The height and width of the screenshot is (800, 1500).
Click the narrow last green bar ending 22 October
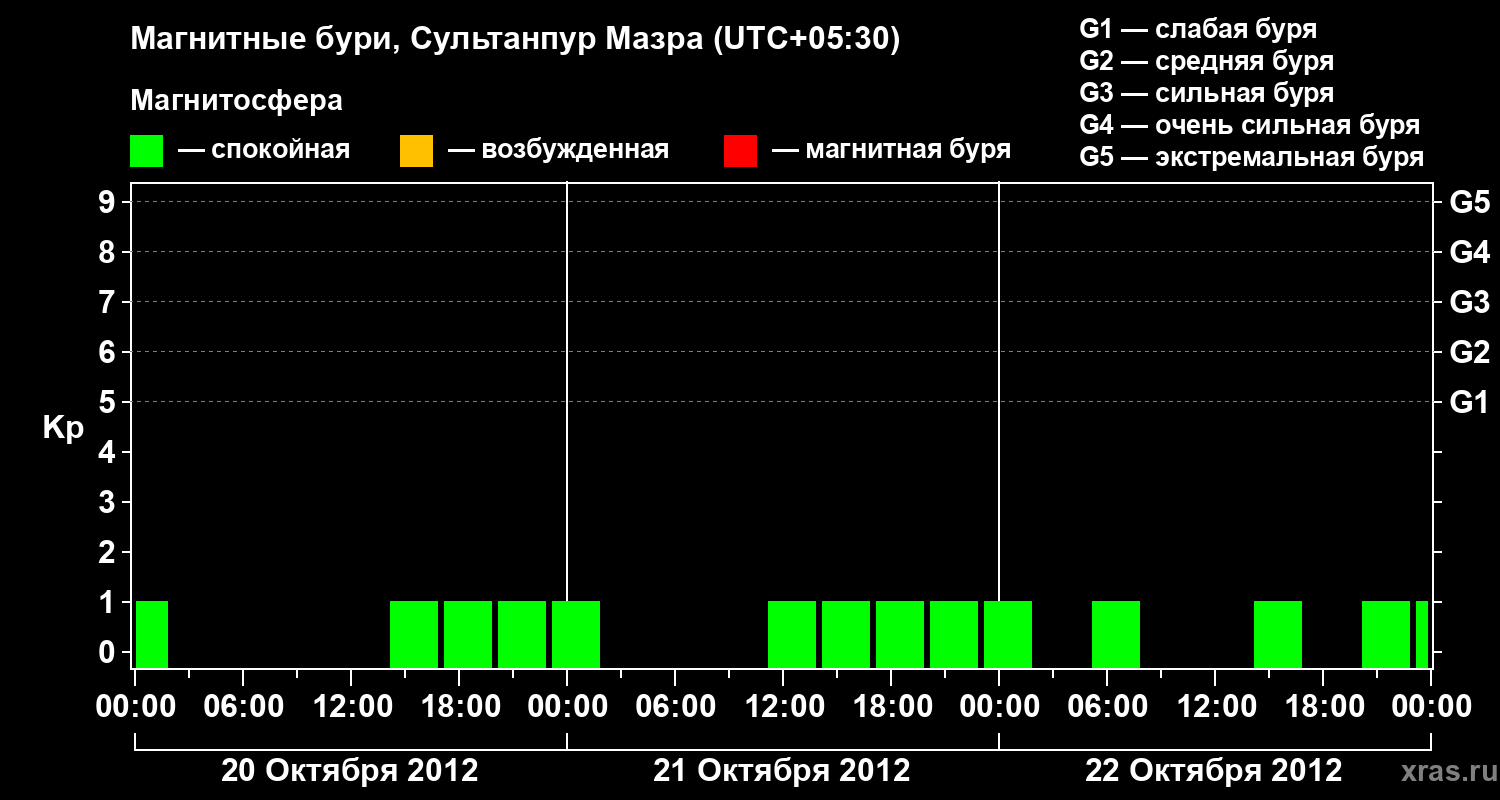point(1422,634)
